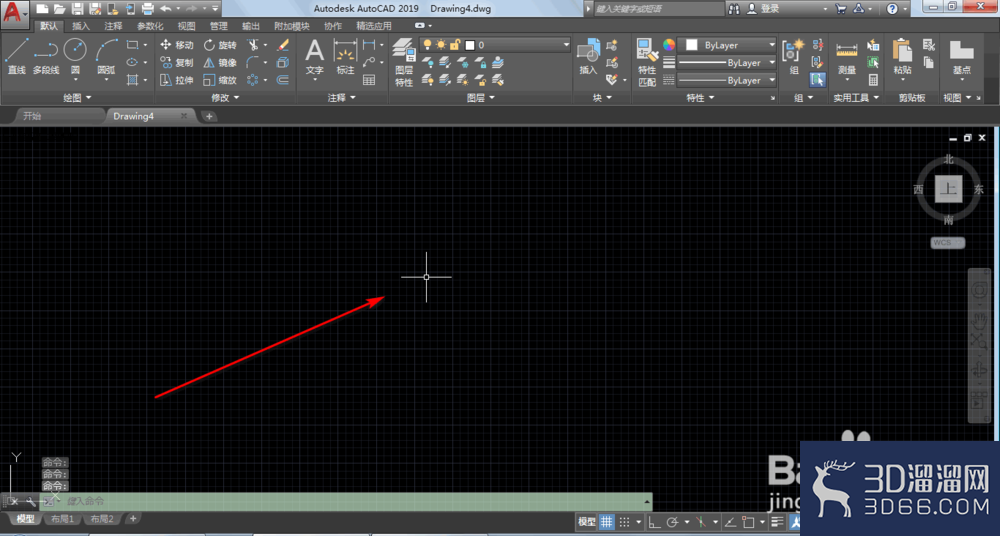Click the 插入 block insert icon

pos(588,56)
